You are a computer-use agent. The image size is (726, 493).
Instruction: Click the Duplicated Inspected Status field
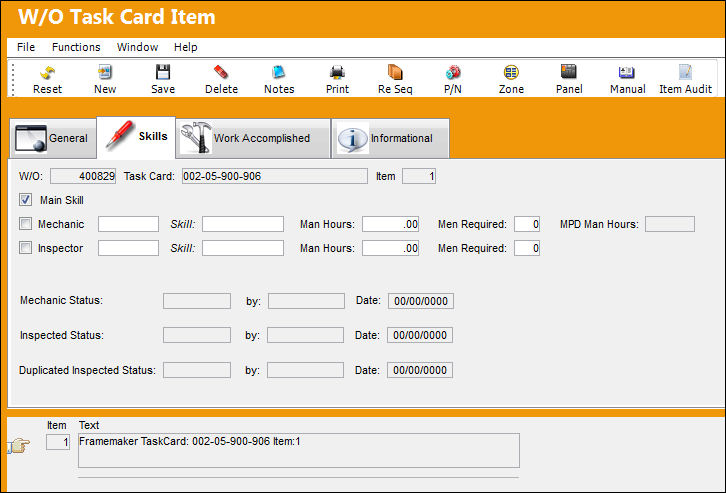tap(197, 370)
